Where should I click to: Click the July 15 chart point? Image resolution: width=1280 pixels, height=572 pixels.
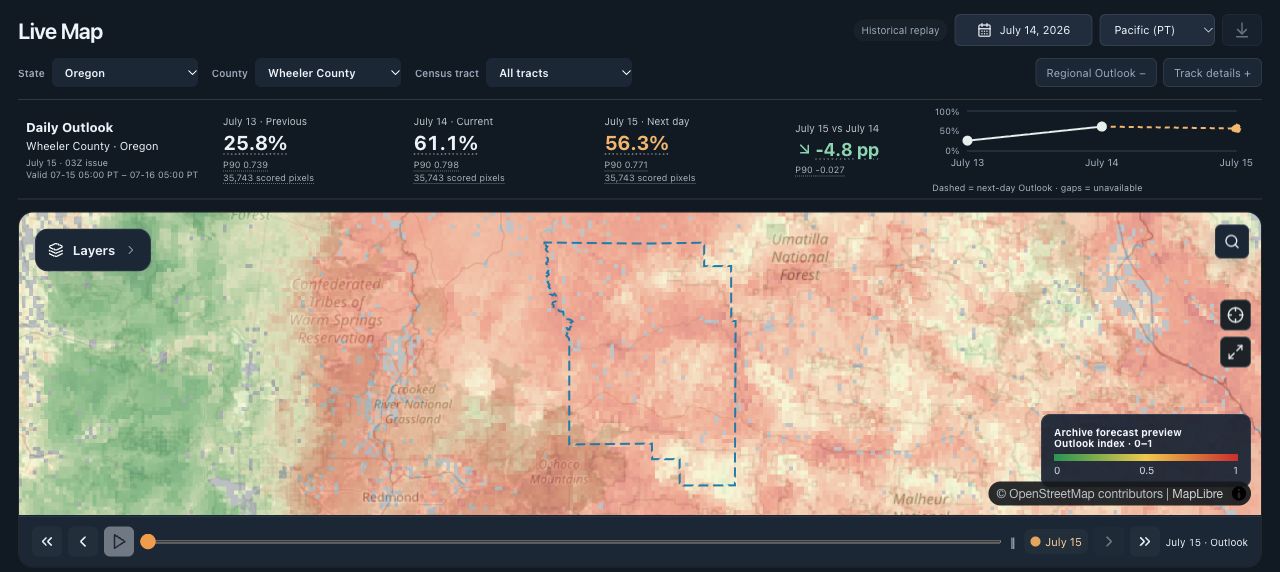pos(1236,128)
